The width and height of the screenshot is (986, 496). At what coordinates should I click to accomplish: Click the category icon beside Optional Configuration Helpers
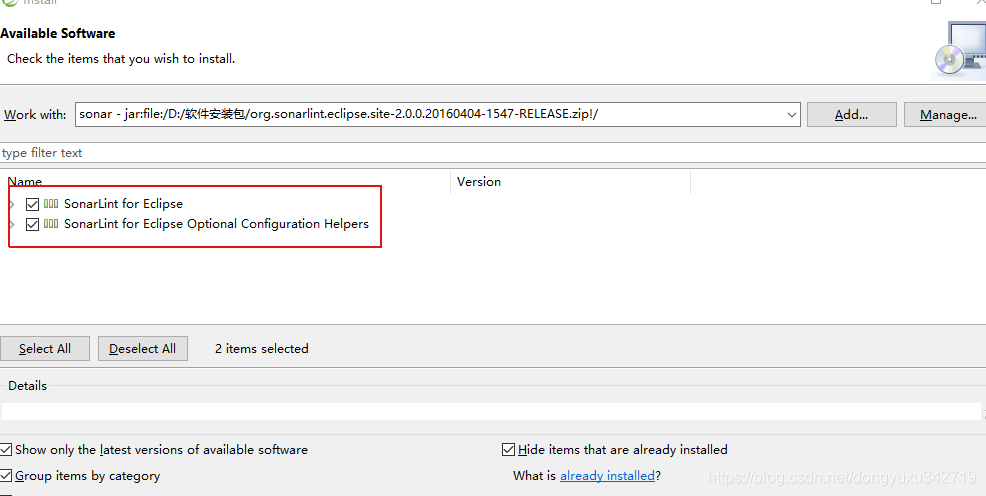click(x=51, y=224)
